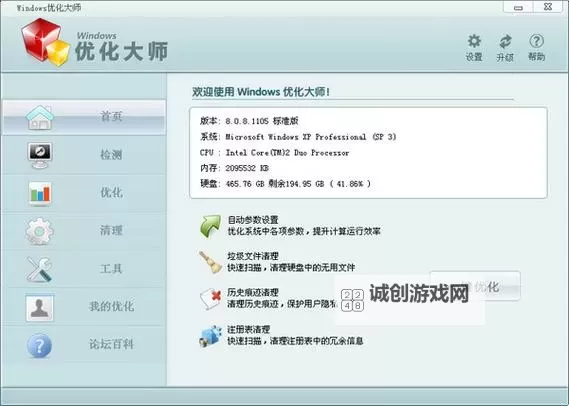Image resolution: width=569 pixels, height=406 pixels.
Task: Click the 欢迎使用 Windows 优化大师 heading
Action: (261, 92)
